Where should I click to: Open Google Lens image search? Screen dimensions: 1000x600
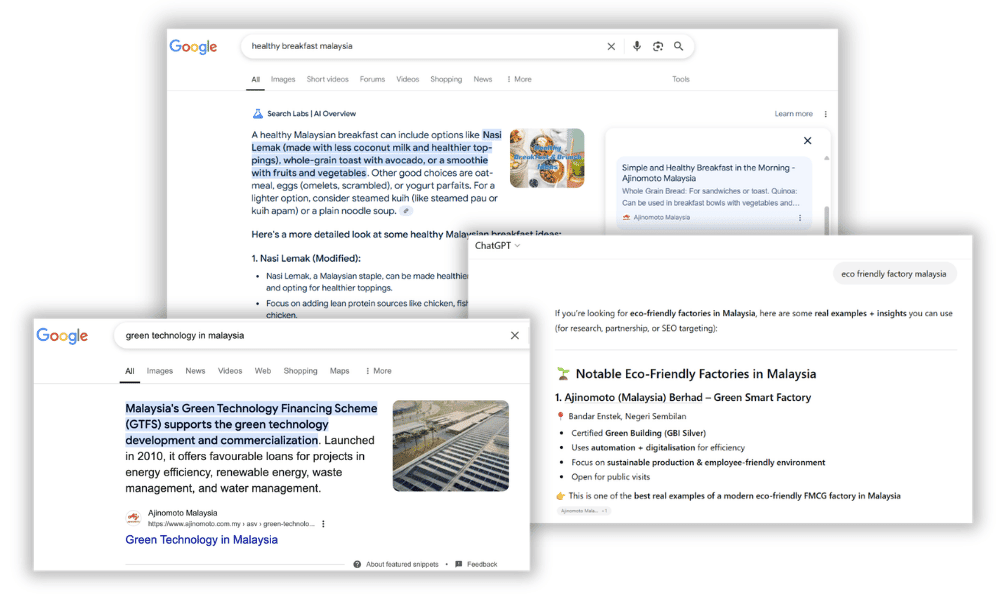coord(658,46)
